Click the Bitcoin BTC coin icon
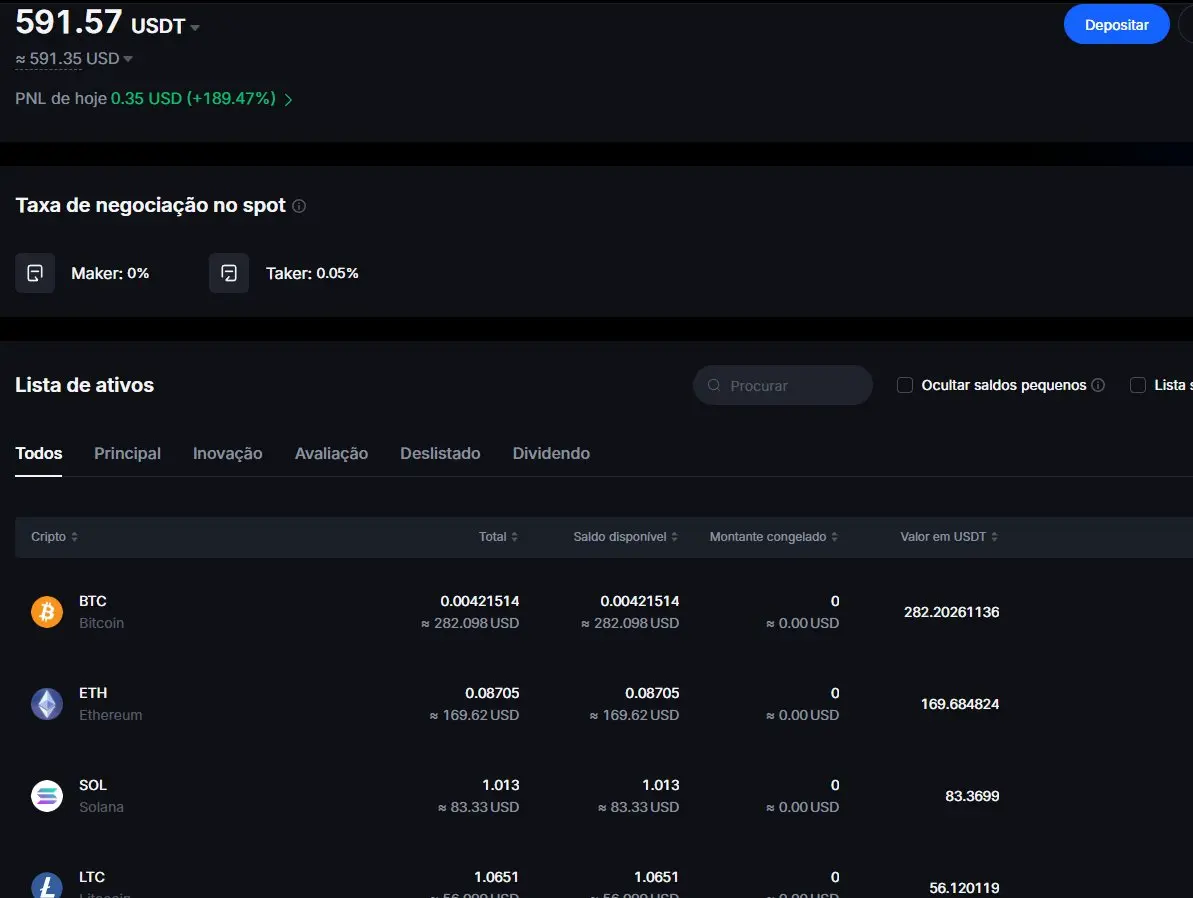The height and width of the screenshot is (898, 1193). coord(46,612)
